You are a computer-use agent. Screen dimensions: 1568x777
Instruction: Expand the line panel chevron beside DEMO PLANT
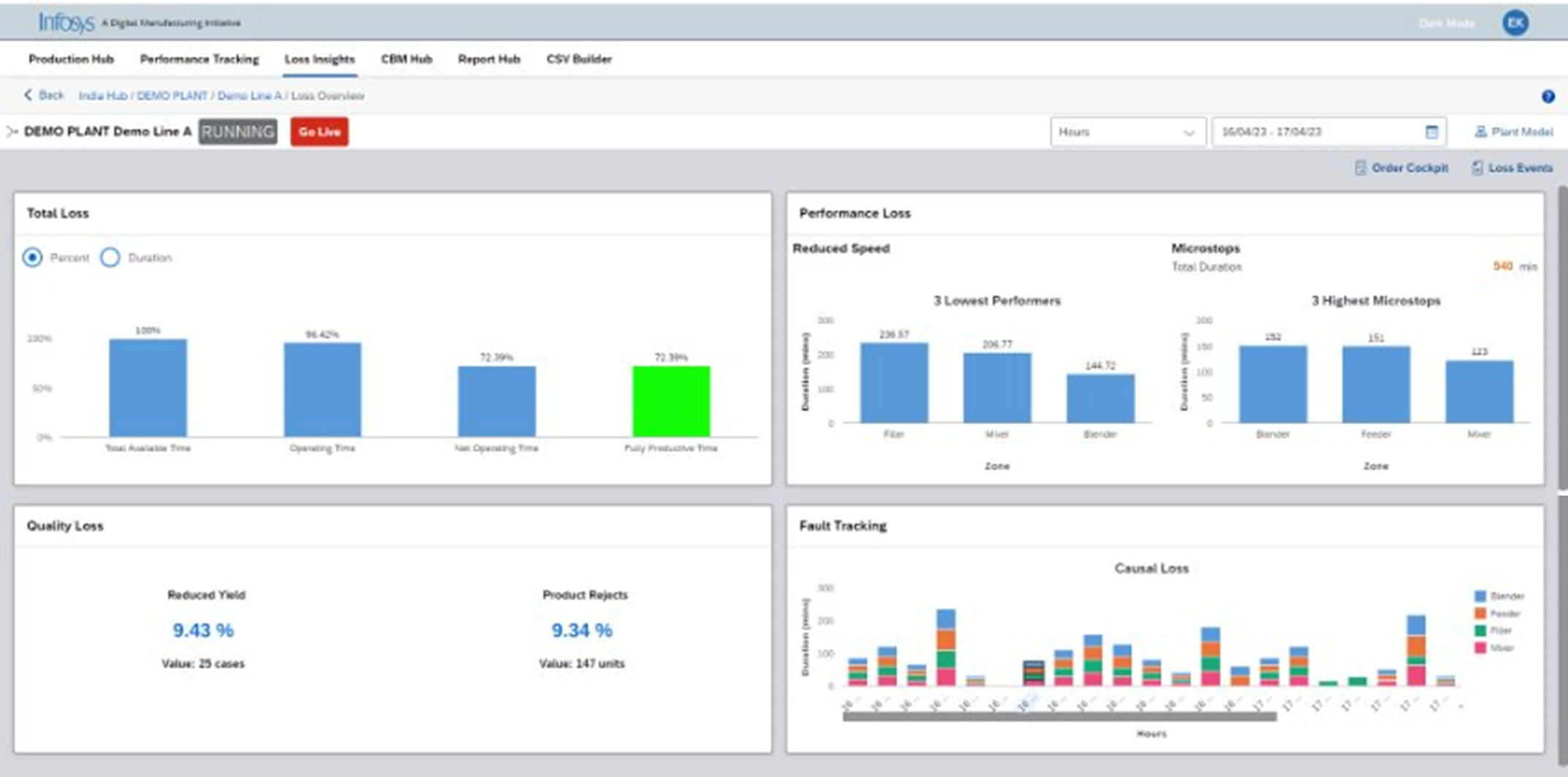click(x=11, y=132)
